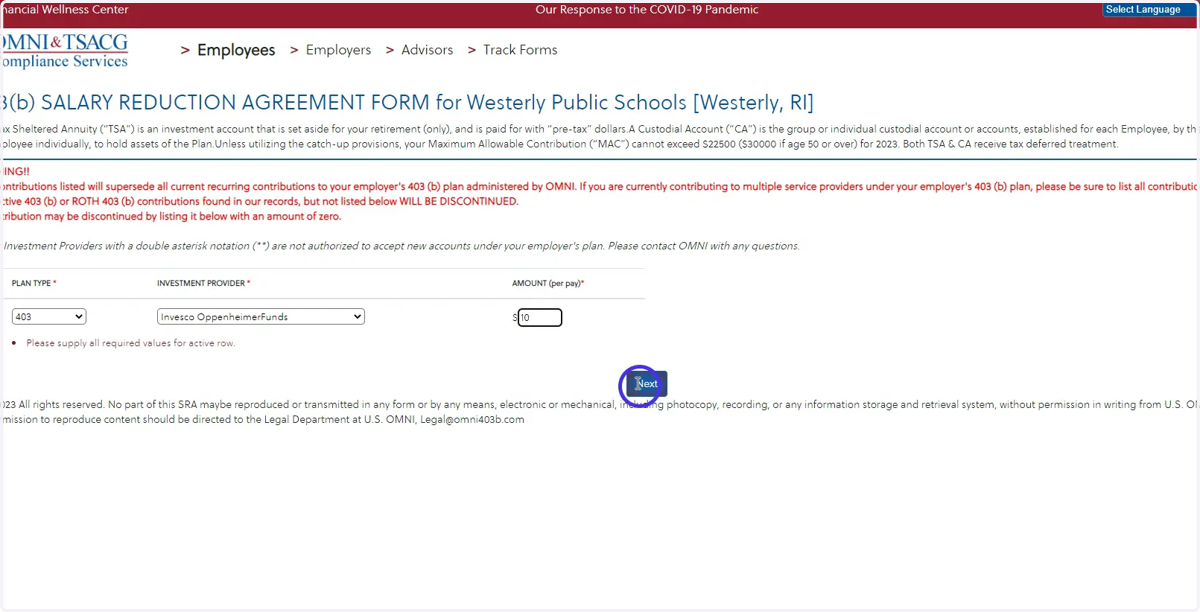Open the Employers menu item
This screenshot has width=1200, height=612.
pyautogui.click(x=338, y=50)
